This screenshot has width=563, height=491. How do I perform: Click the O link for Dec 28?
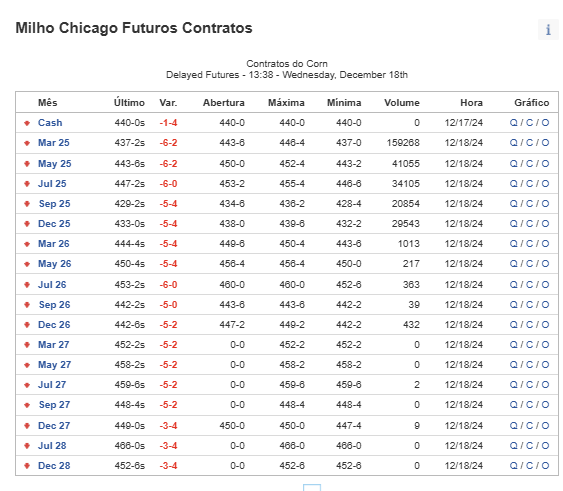[x=545, y=465]
